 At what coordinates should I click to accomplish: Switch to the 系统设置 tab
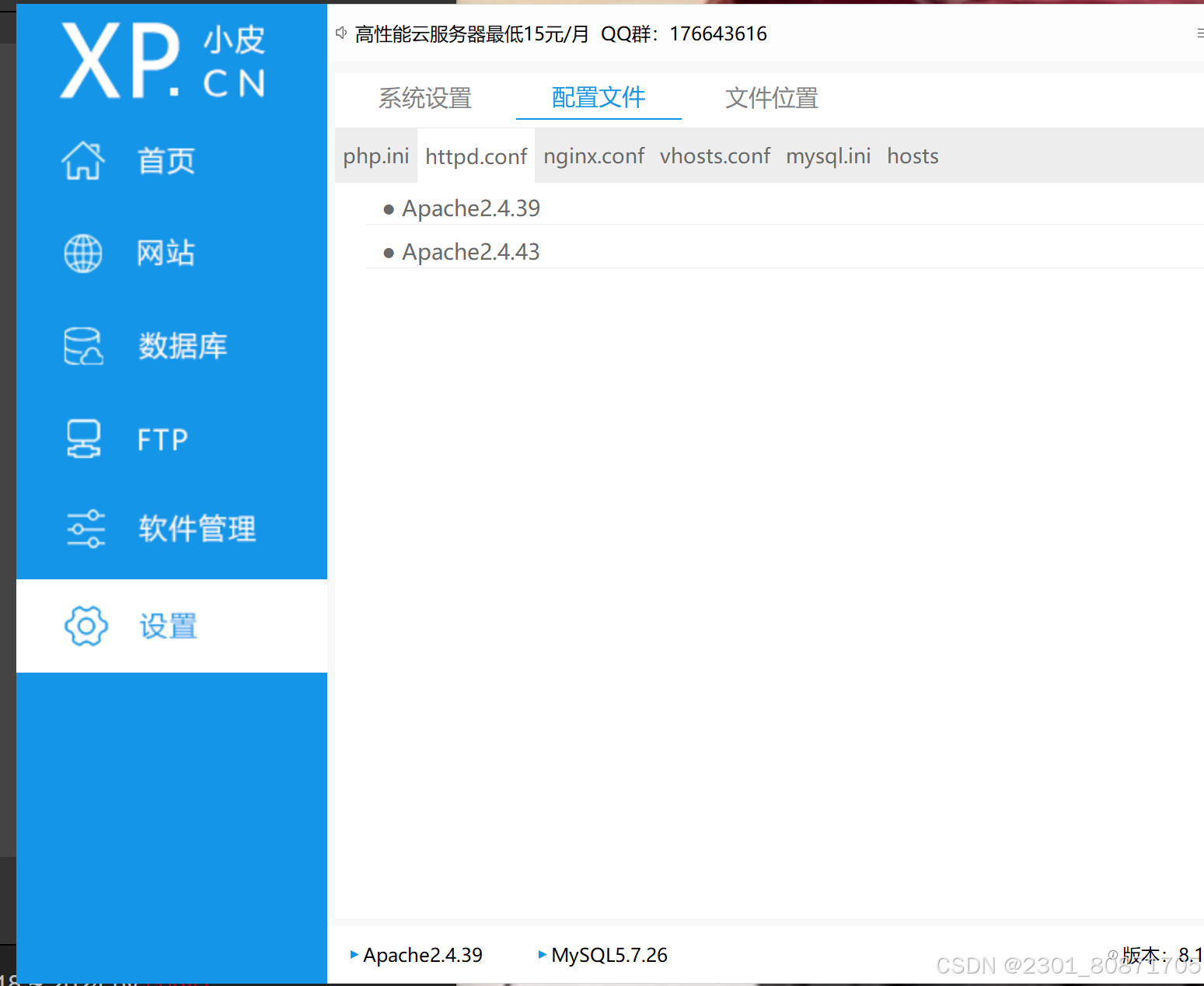tap(425, 98)
